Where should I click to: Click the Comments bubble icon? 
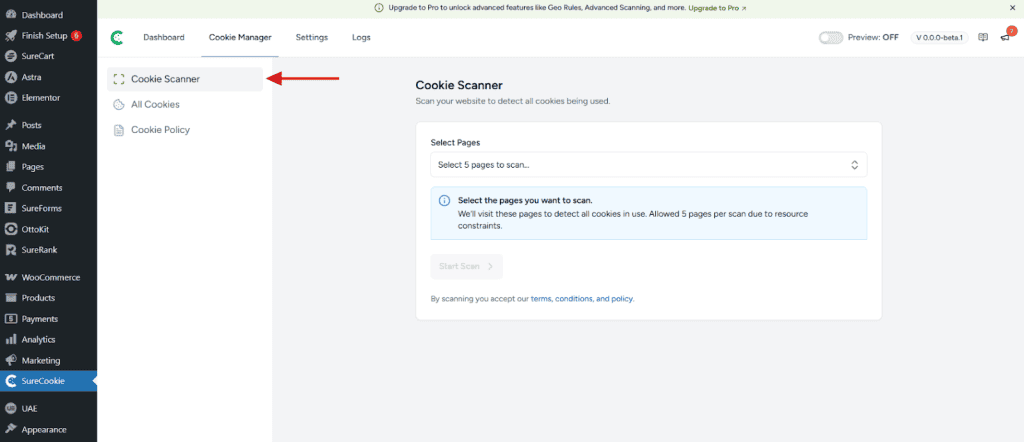click(10, 187)
